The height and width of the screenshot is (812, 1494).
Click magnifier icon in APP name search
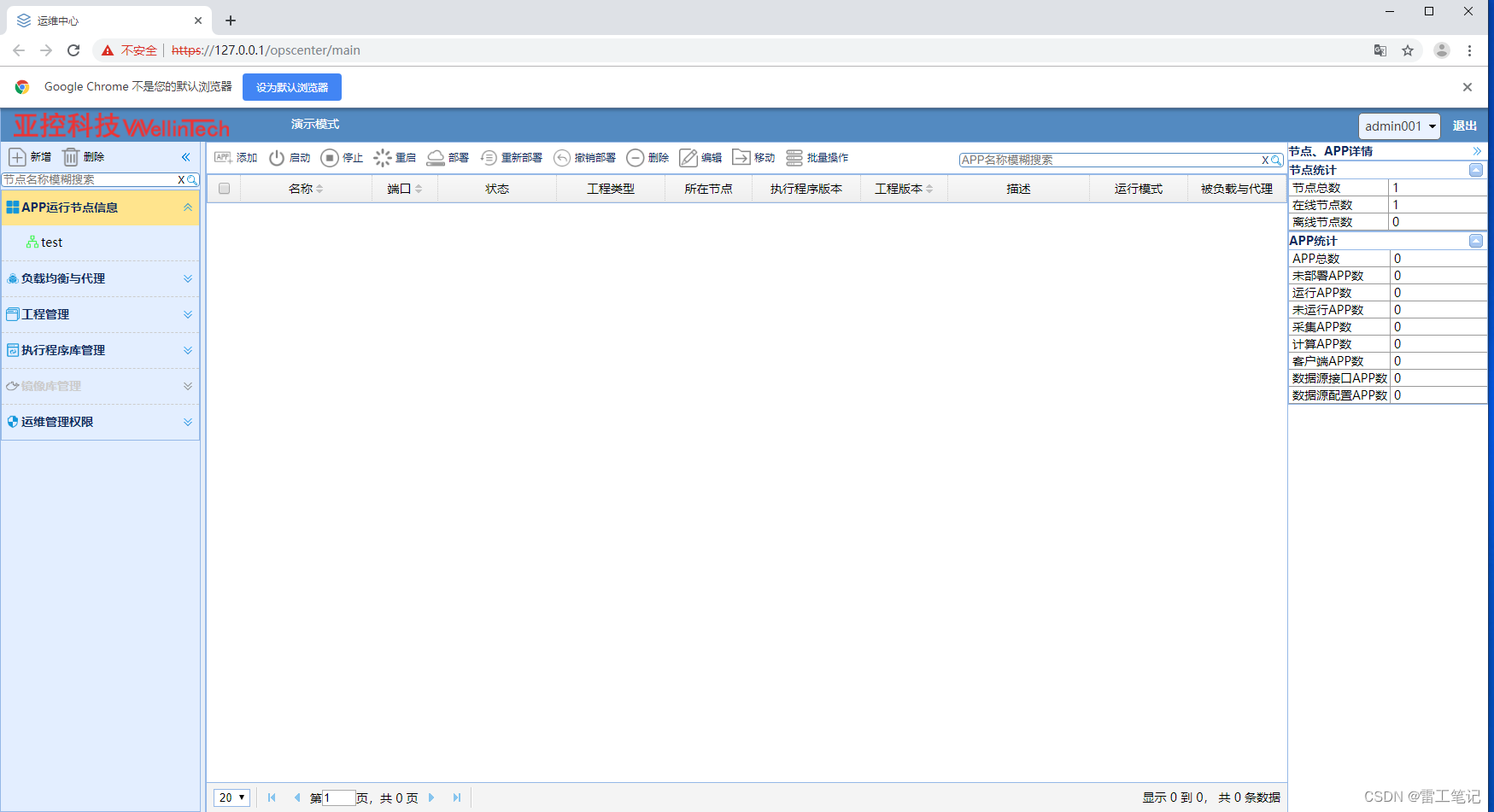tap(1276, 161)
